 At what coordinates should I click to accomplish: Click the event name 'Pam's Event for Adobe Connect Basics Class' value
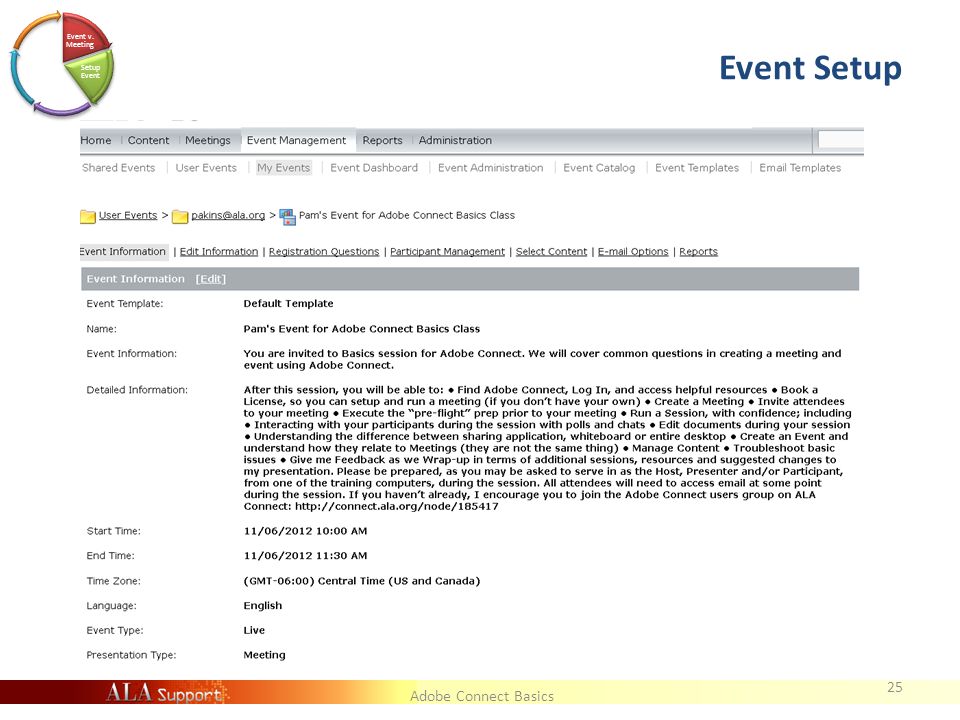pyautogui.click(x=361, y=329)
